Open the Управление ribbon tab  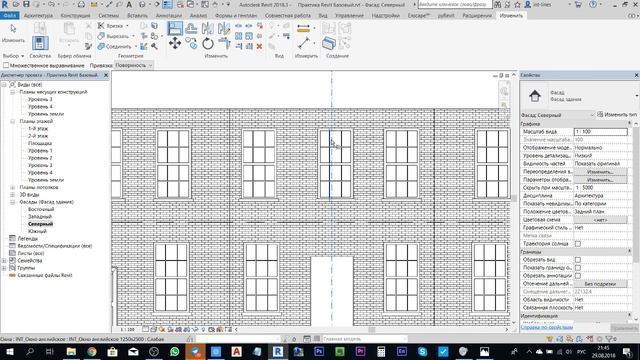(x=349, y=16)
